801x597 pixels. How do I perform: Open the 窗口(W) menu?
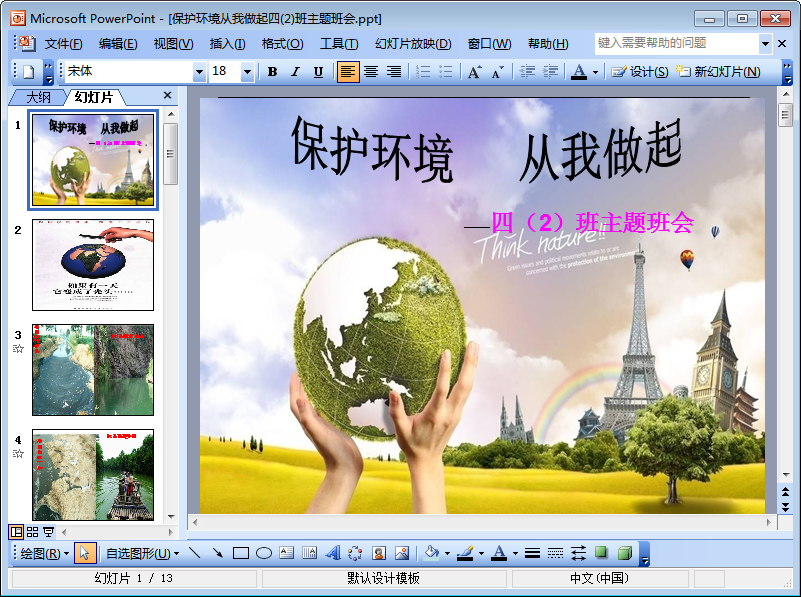coord(489,44)
